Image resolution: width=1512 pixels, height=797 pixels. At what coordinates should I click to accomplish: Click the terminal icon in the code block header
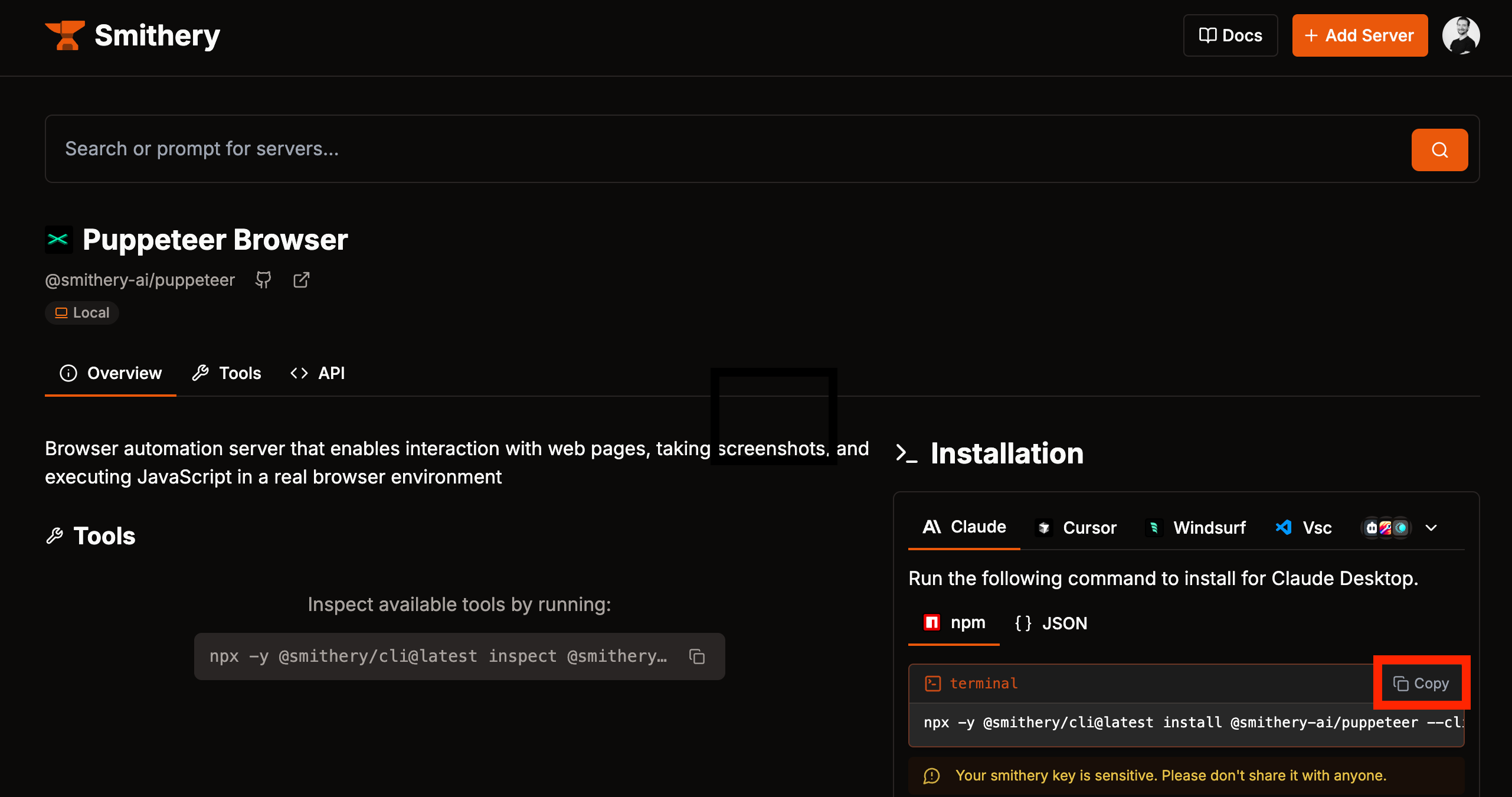pos(932,684)
